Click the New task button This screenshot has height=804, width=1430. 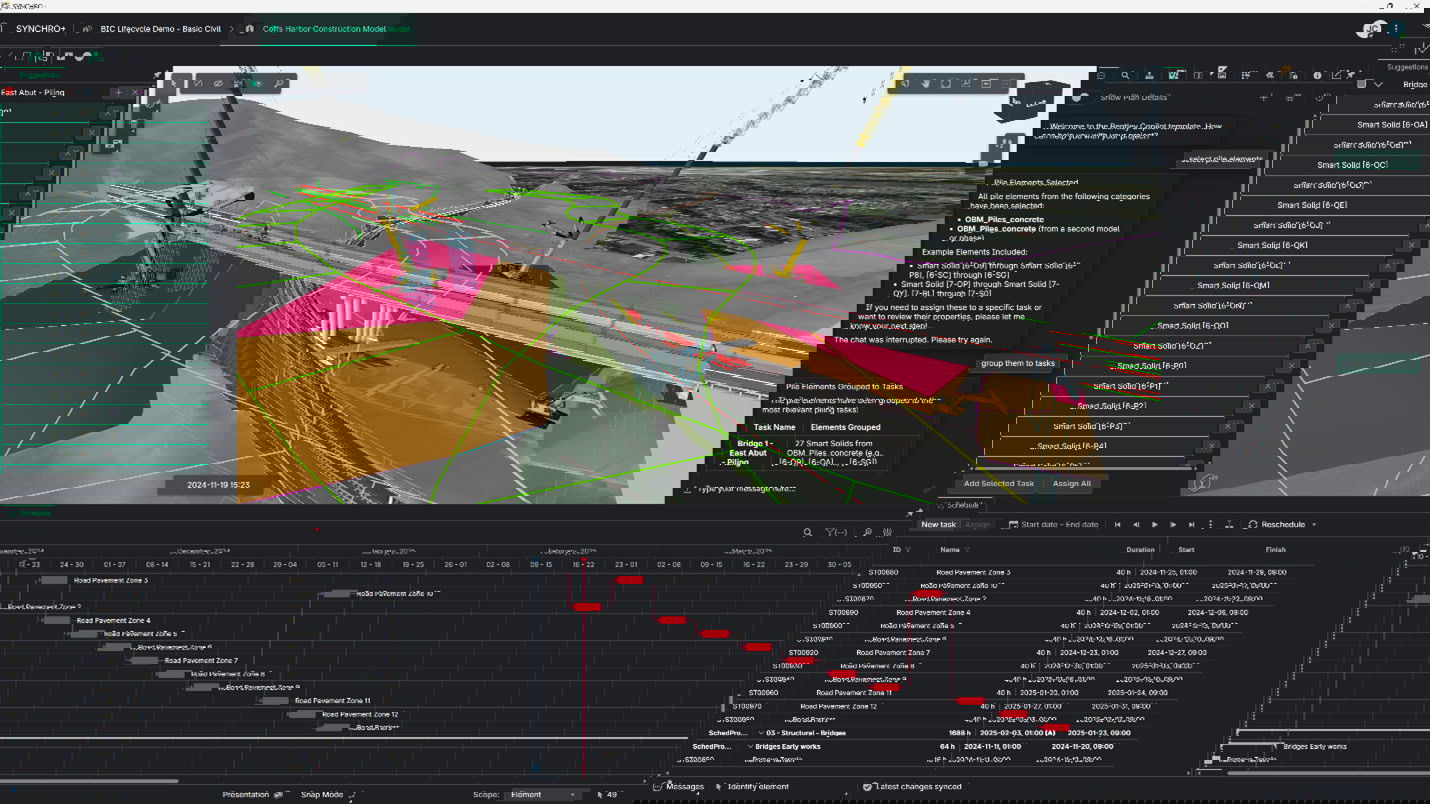tap(937, 523)
